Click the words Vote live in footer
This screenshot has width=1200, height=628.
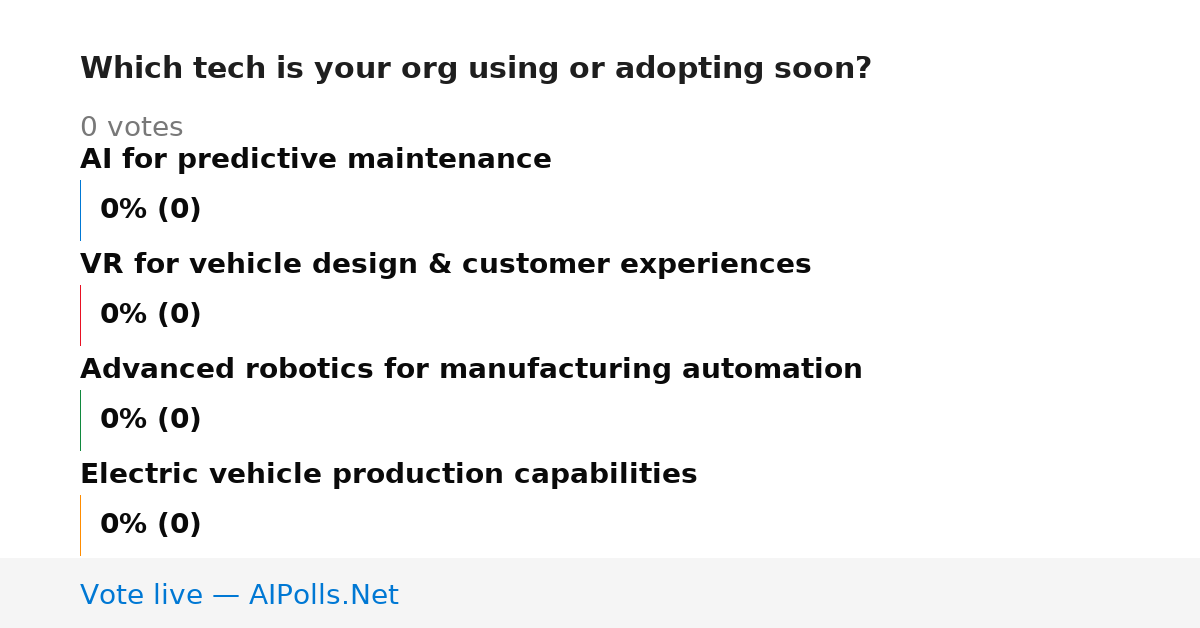tap(141, 595)
